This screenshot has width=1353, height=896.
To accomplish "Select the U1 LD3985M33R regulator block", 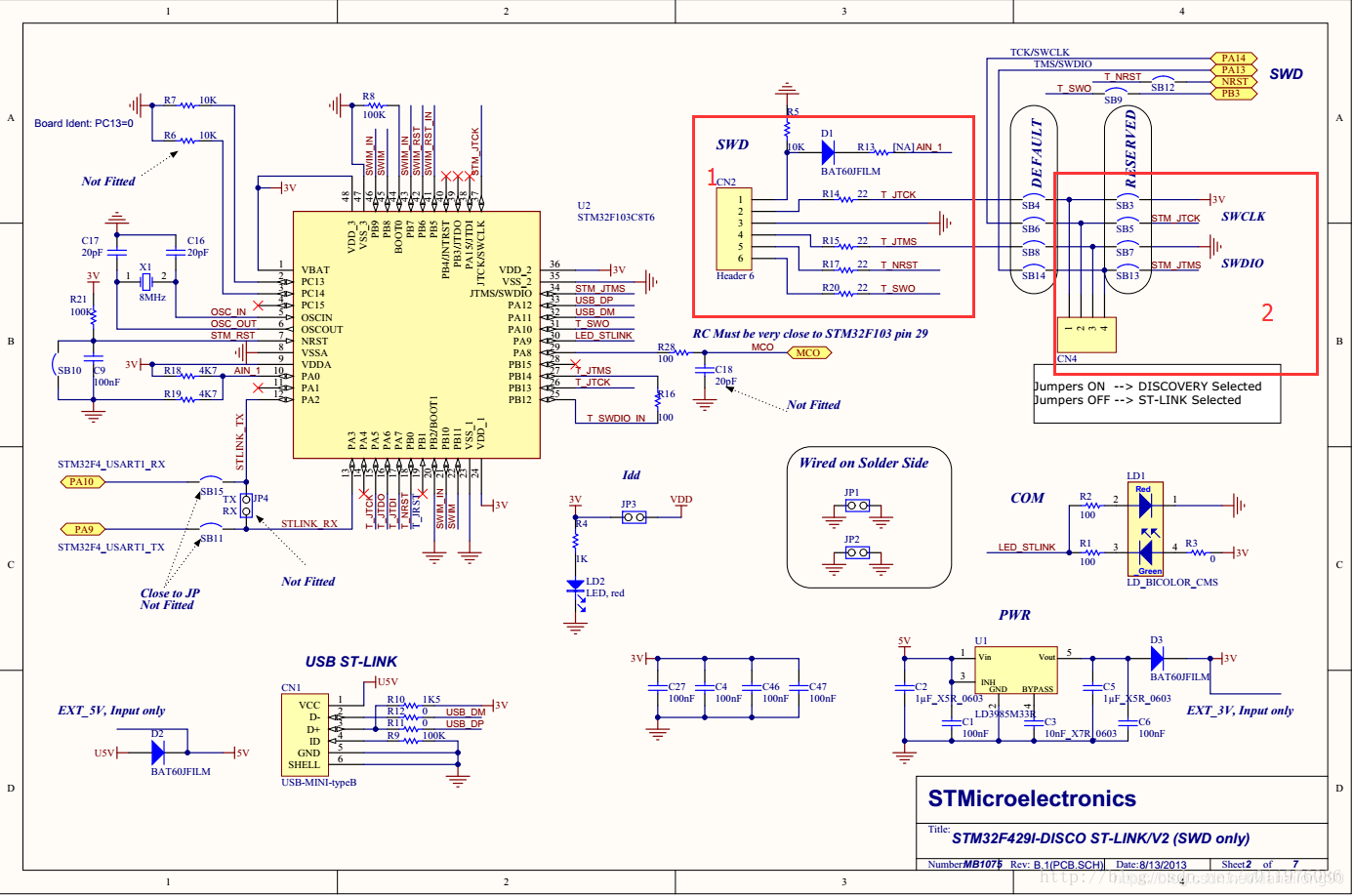I will (1016, 671).
